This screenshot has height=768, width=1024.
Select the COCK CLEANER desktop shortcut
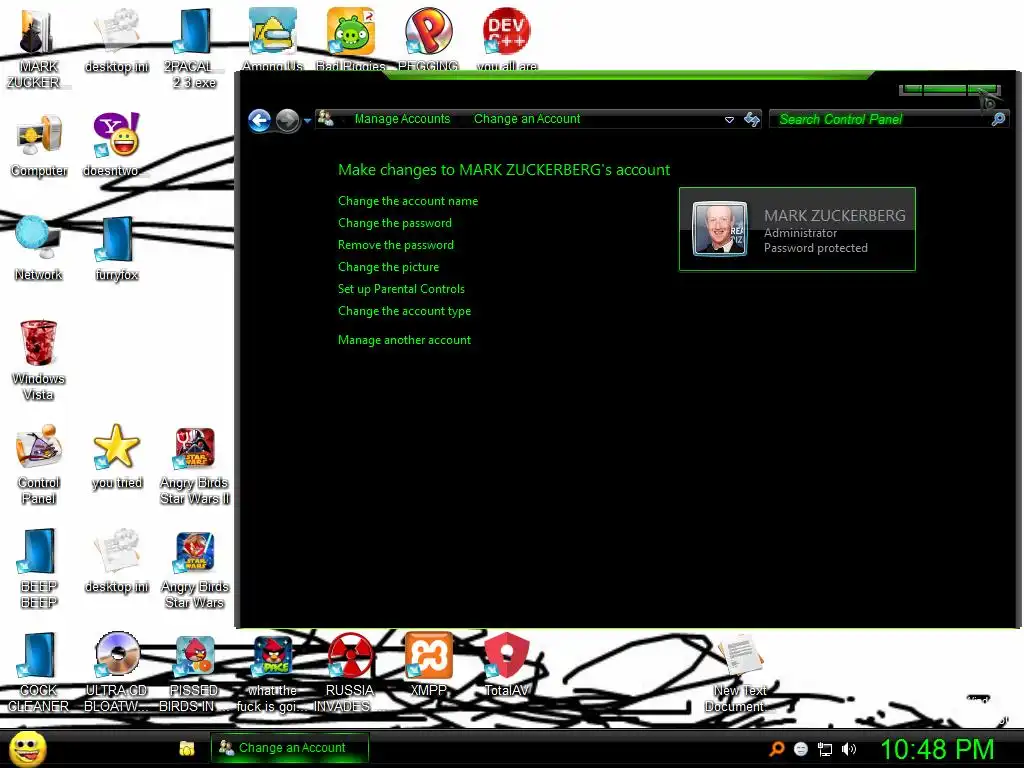click(38, 672)
